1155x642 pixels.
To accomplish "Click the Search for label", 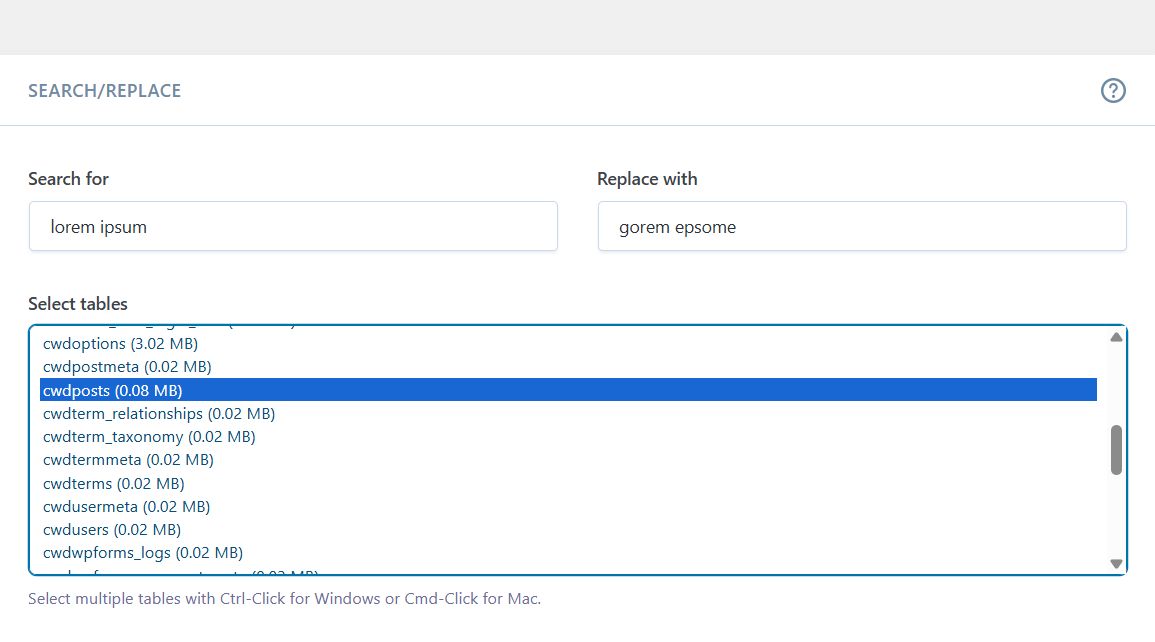I will point(68,179).
